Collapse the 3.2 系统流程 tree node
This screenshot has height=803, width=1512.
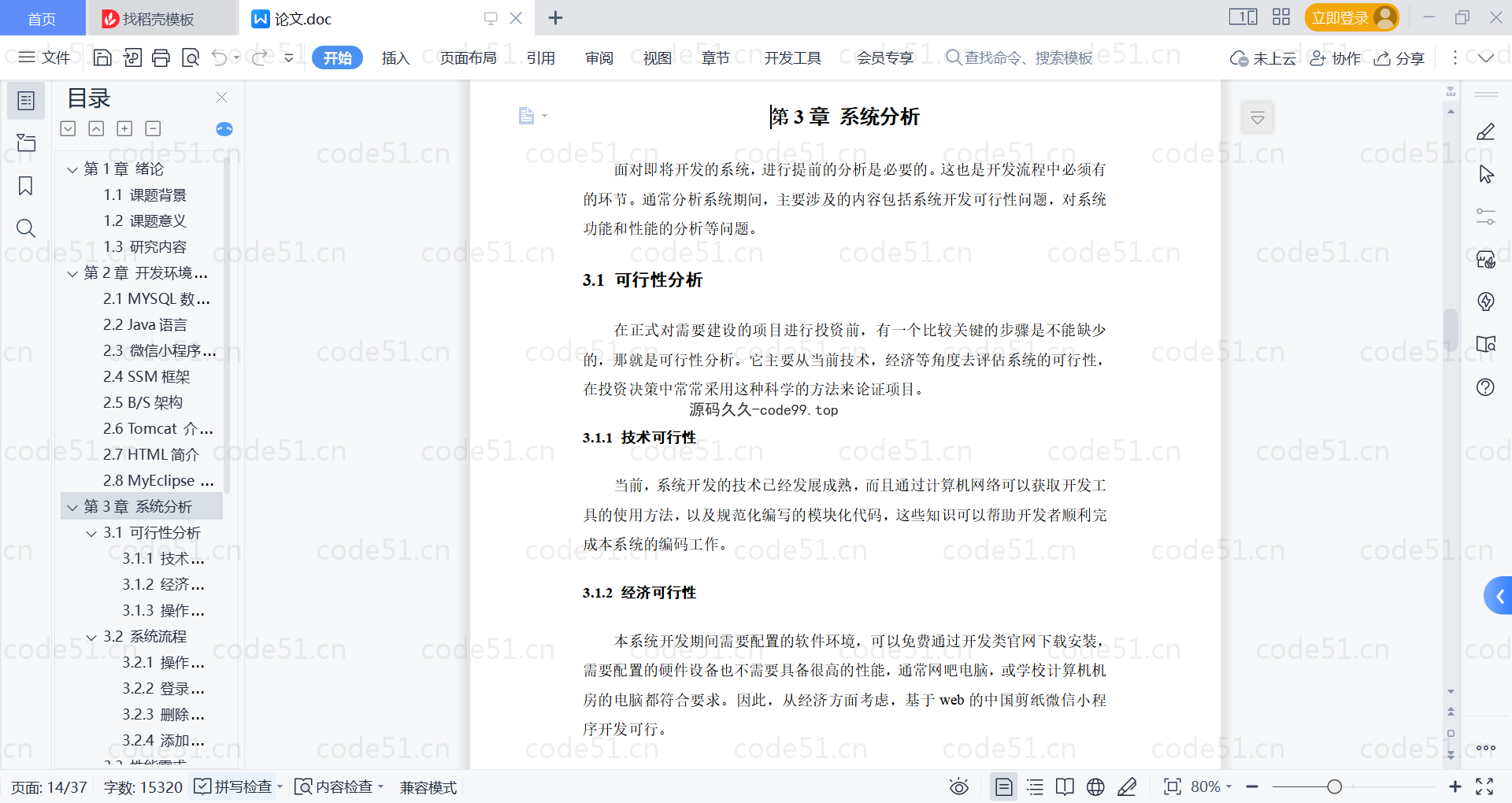click(91, 637)
